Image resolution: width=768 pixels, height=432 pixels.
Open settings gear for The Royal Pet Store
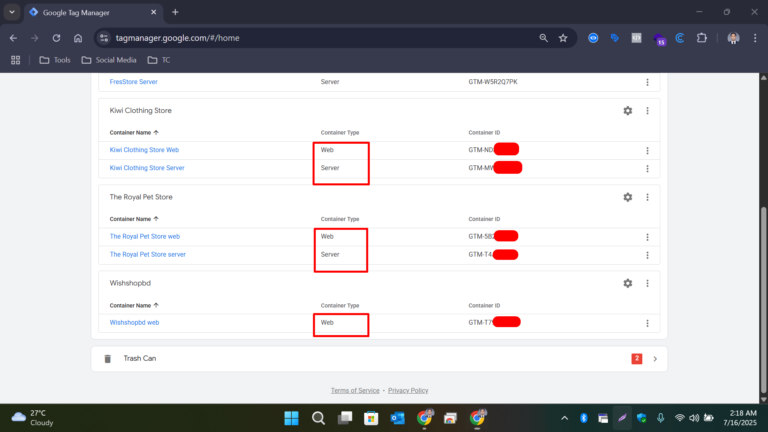coord(627,197)
